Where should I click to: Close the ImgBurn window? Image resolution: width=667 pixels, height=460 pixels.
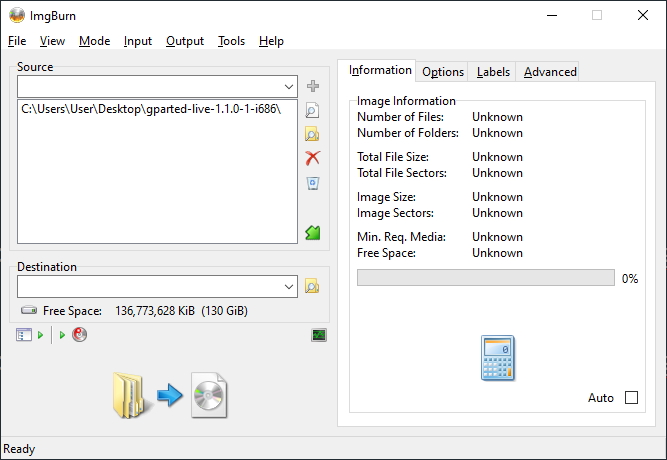click(x=643, y=15)
